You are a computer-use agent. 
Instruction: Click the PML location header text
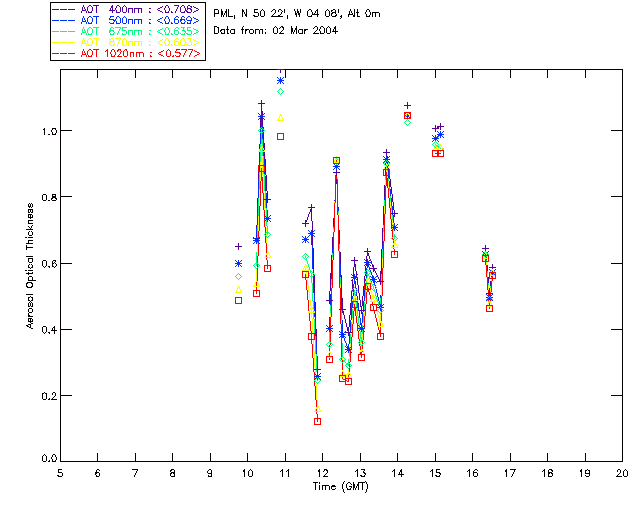pyautogui.click(x=297, y=14)
